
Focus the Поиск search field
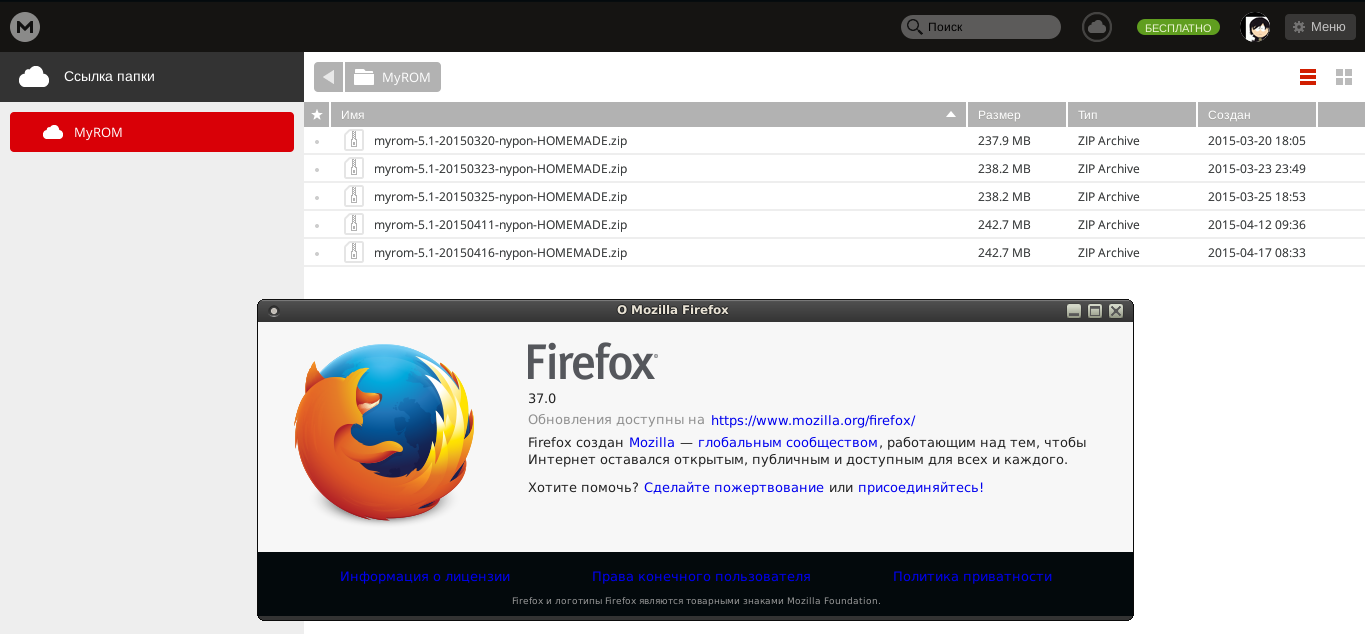(x=980, y=27)
